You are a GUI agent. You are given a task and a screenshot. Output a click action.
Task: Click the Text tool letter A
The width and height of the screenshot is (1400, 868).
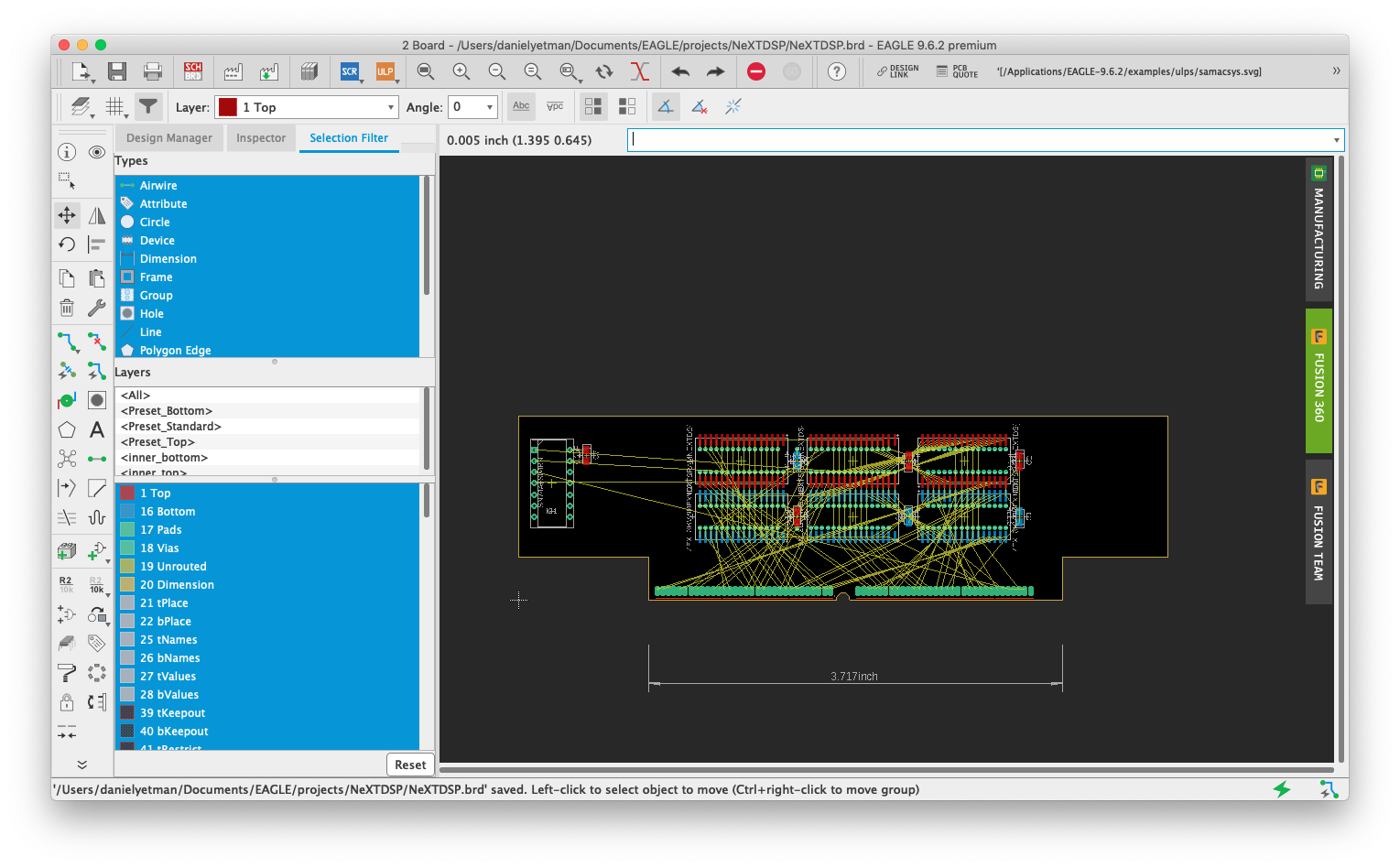pyautogui.click(x=97, y=429)
